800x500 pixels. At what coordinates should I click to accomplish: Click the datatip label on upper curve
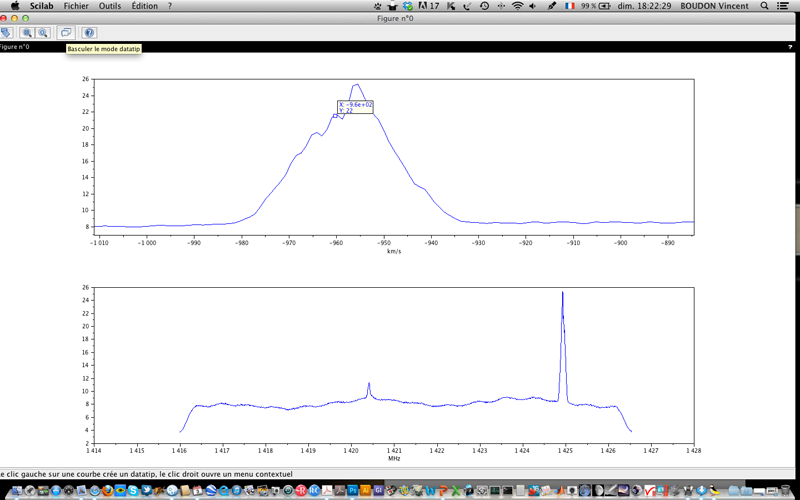coord(355,107)
